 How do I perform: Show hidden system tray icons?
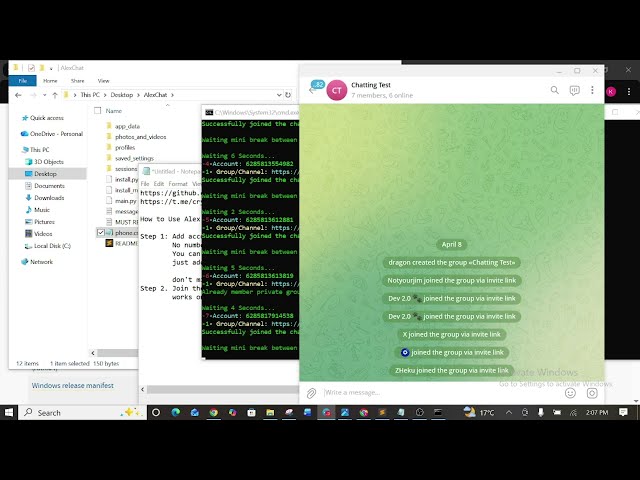tap(509, 413)
